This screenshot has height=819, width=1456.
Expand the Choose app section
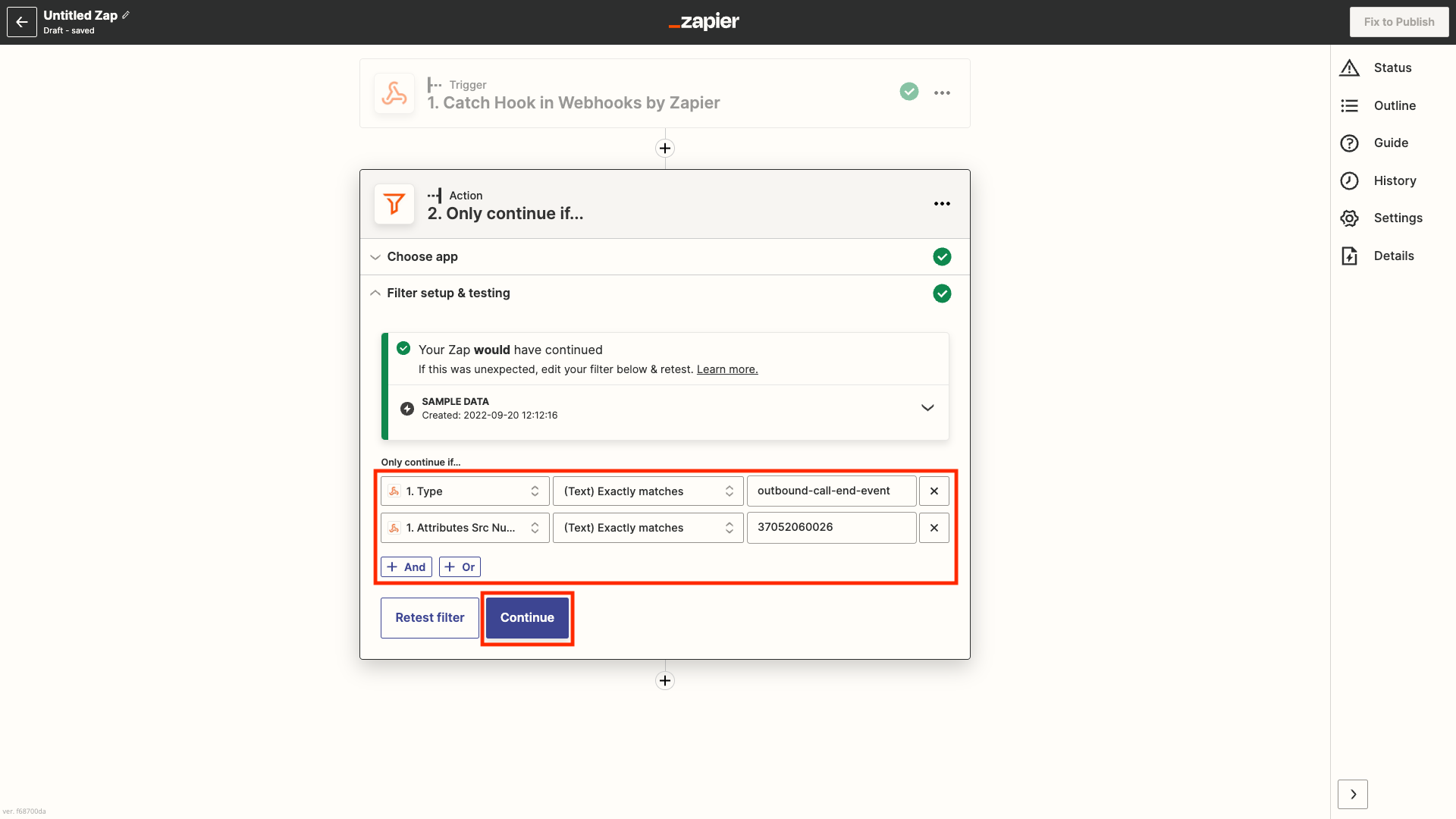(375, 257)
